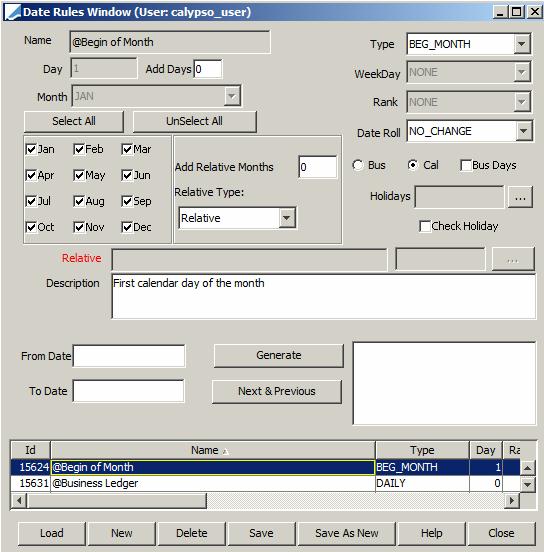Open the Type dropdown showing BEG_MONTH

(521, 44)
